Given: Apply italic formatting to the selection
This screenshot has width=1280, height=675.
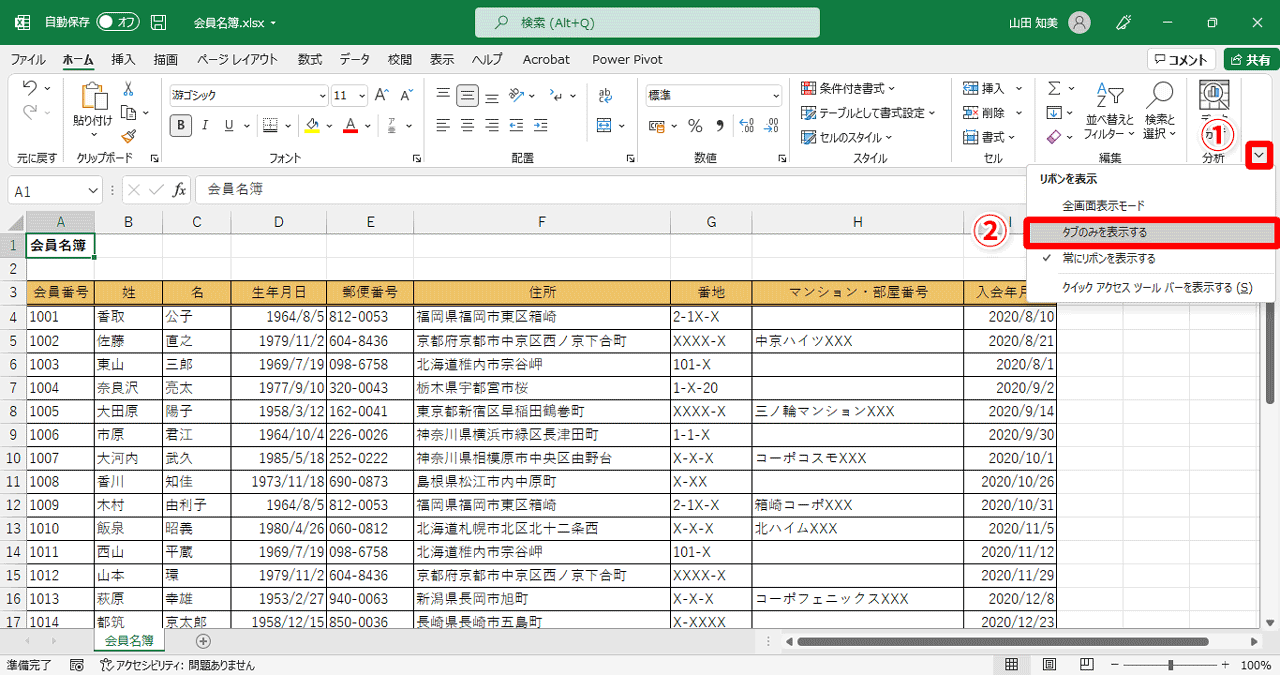Looking at the screenshot, I should tap(205, 124).
